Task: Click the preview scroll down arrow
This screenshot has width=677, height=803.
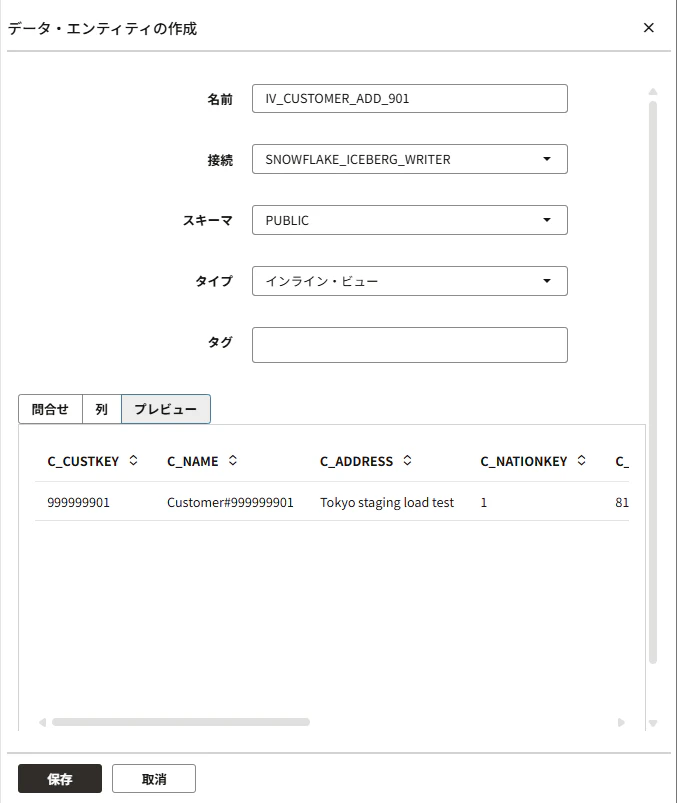Action: tap(653, 724)
